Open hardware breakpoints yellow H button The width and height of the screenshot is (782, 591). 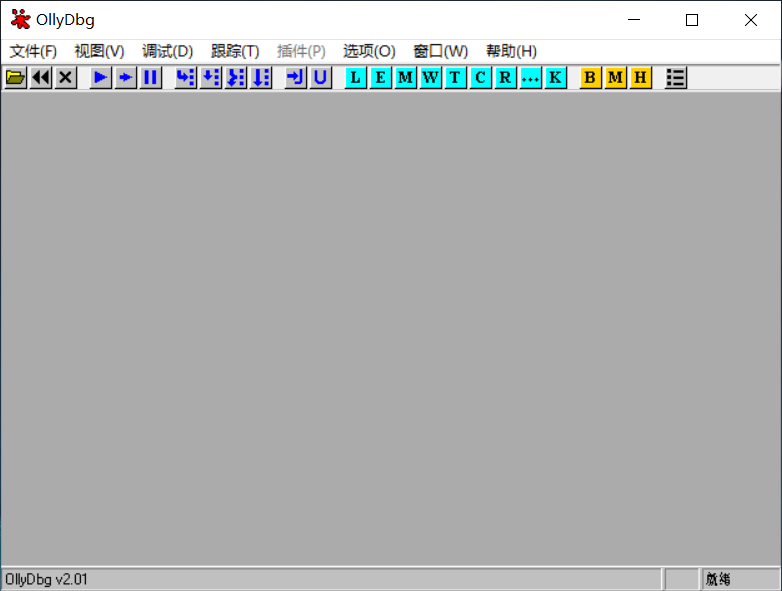point(640,78)
